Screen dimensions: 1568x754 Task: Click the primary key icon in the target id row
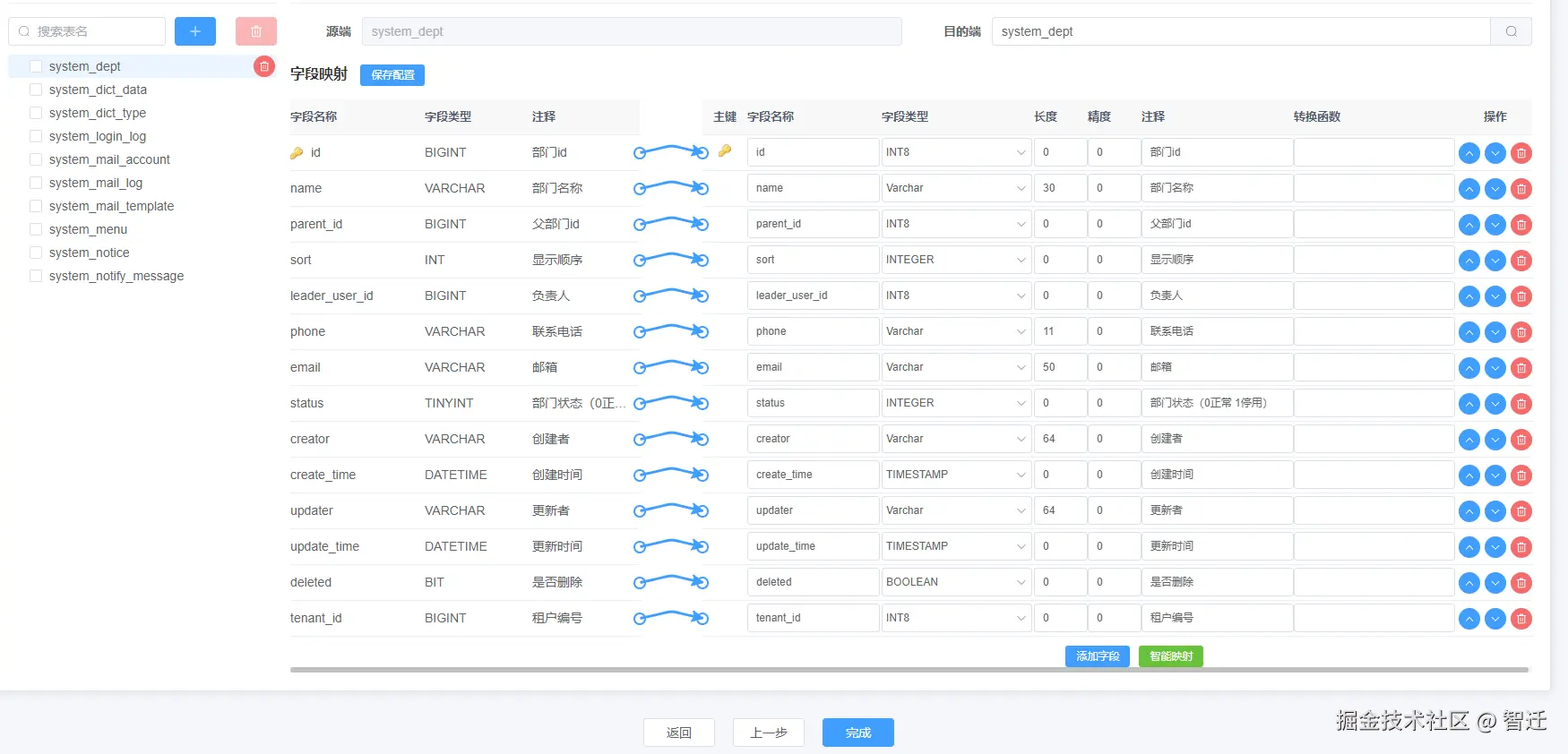725,151
